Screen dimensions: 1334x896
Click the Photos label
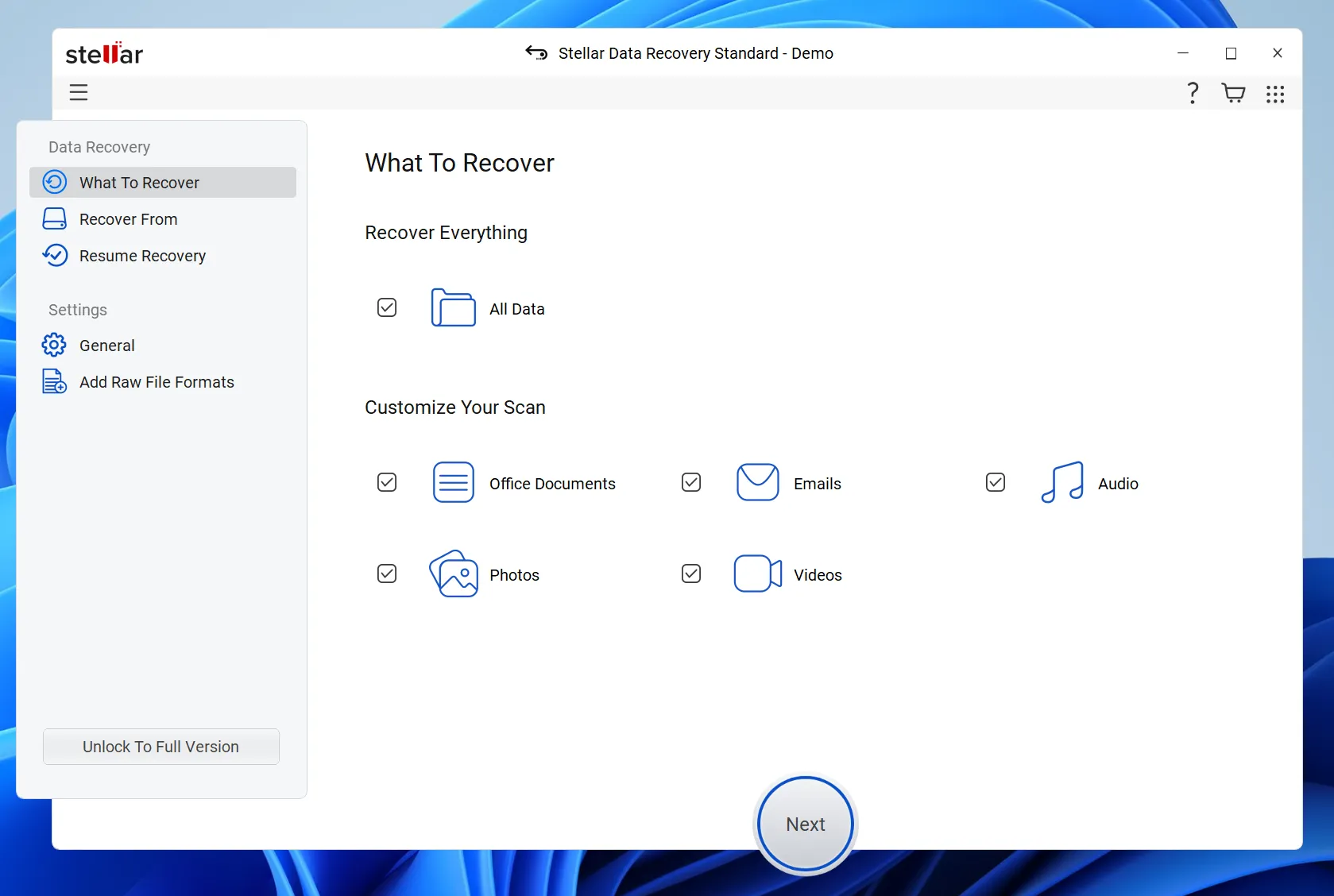pyautogui.click(x=514, y=575)
